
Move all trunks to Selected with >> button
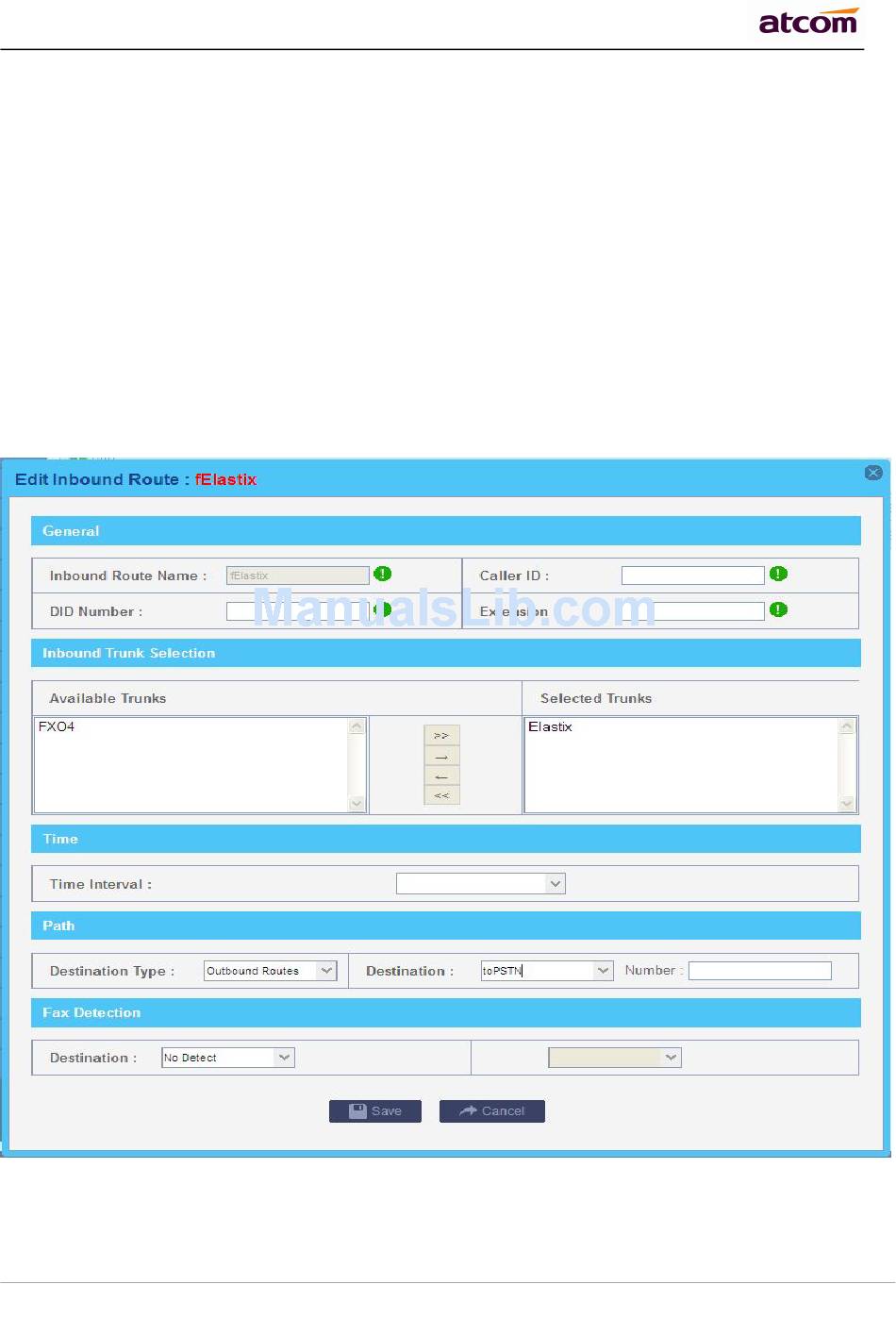[x=441, y=736]
